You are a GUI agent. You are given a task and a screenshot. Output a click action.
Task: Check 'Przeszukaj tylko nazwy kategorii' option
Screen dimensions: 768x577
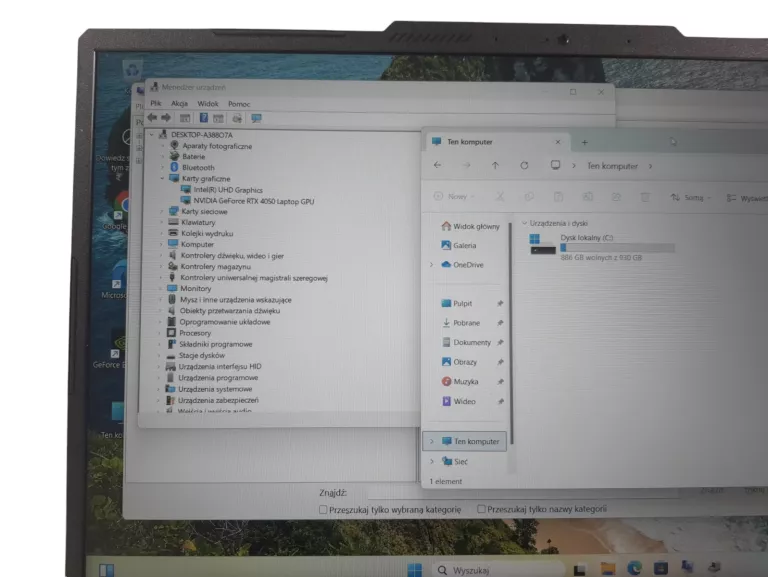click(x=481, y=509)
